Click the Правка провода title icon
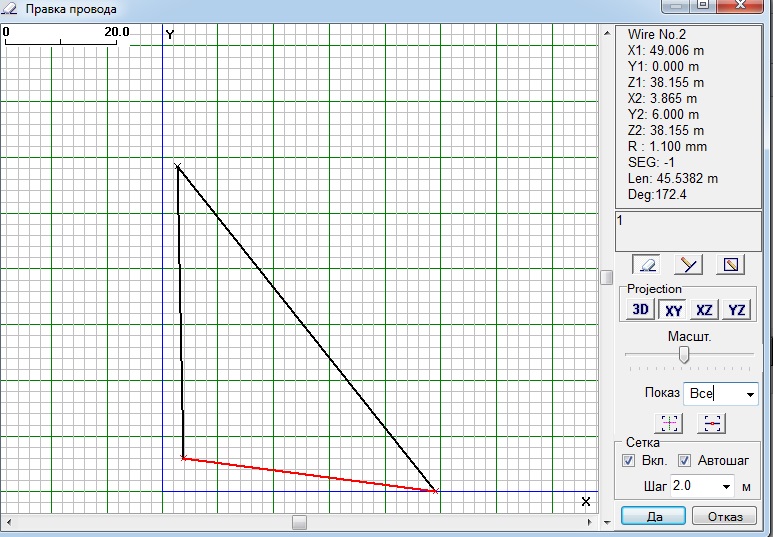 tap(9, 8)
